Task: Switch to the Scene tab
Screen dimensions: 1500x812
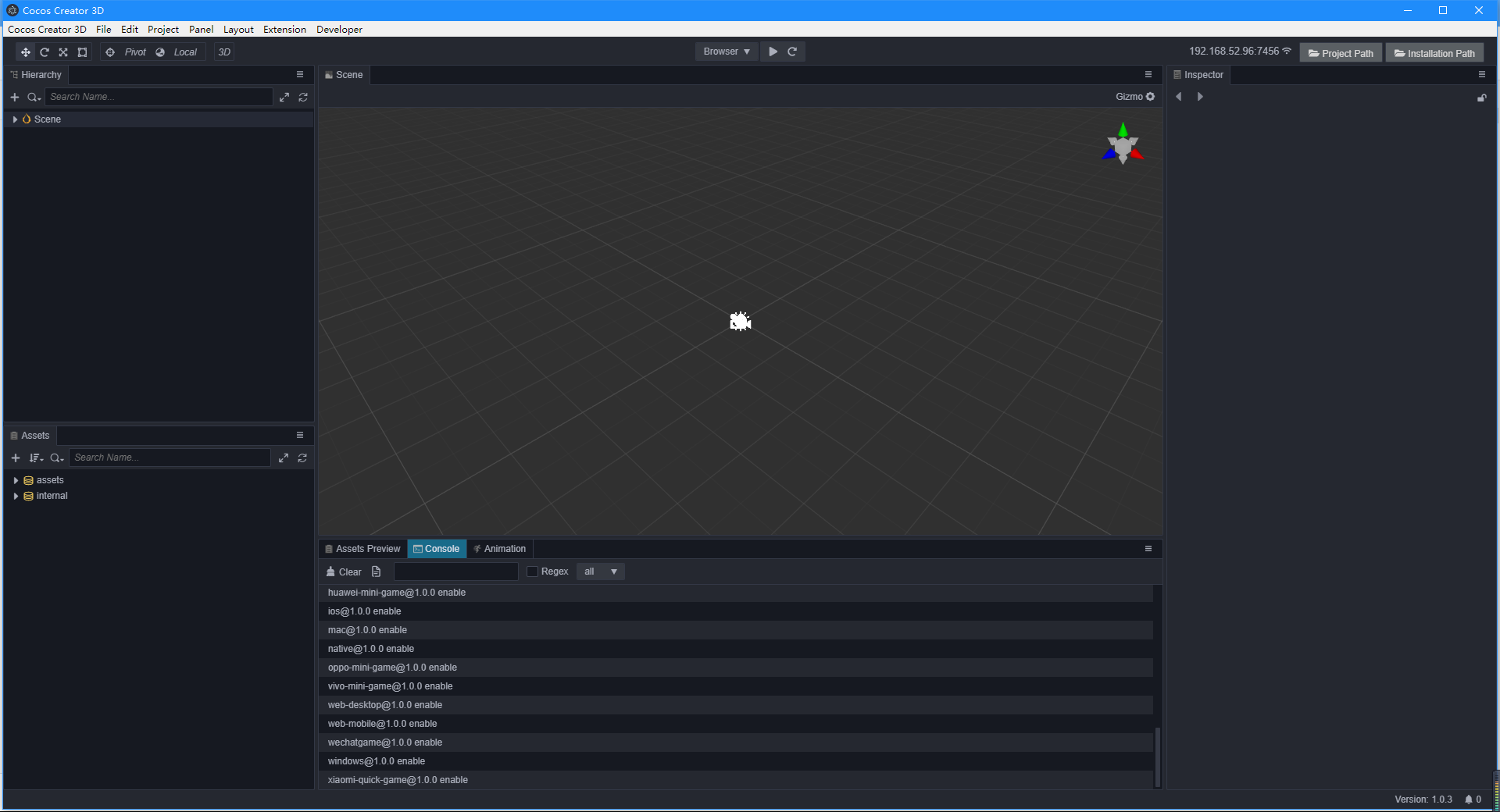Action: click(344, 75)
